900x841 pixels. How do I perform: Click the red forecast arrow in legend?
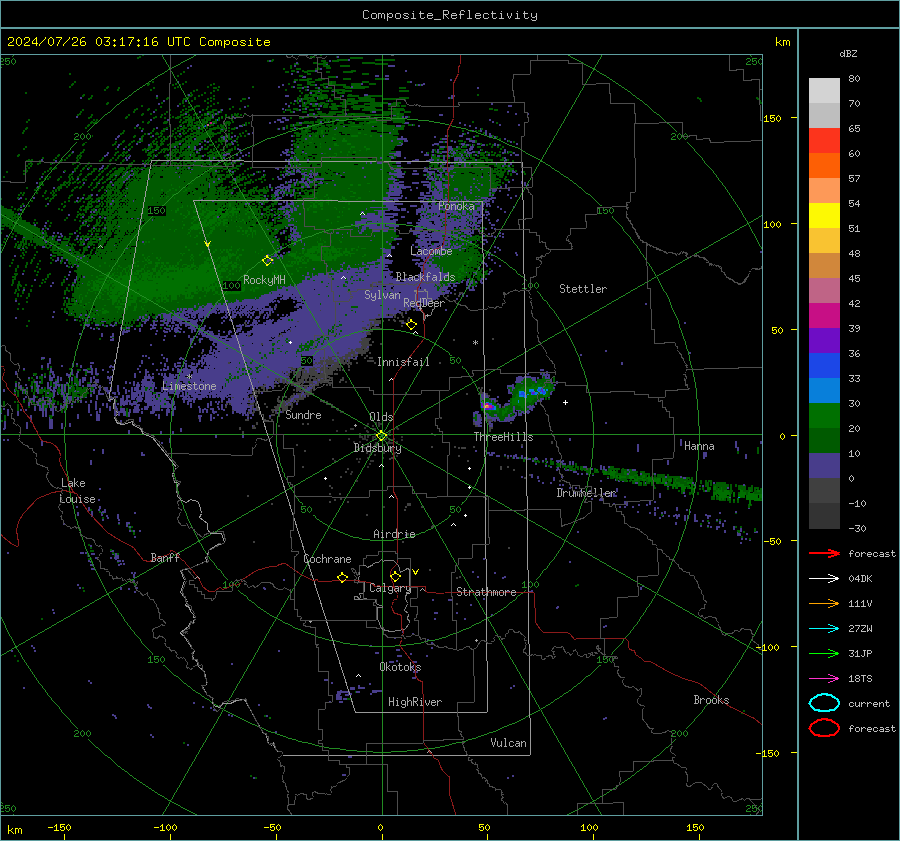pyautogui.click(x=824, y=553)
